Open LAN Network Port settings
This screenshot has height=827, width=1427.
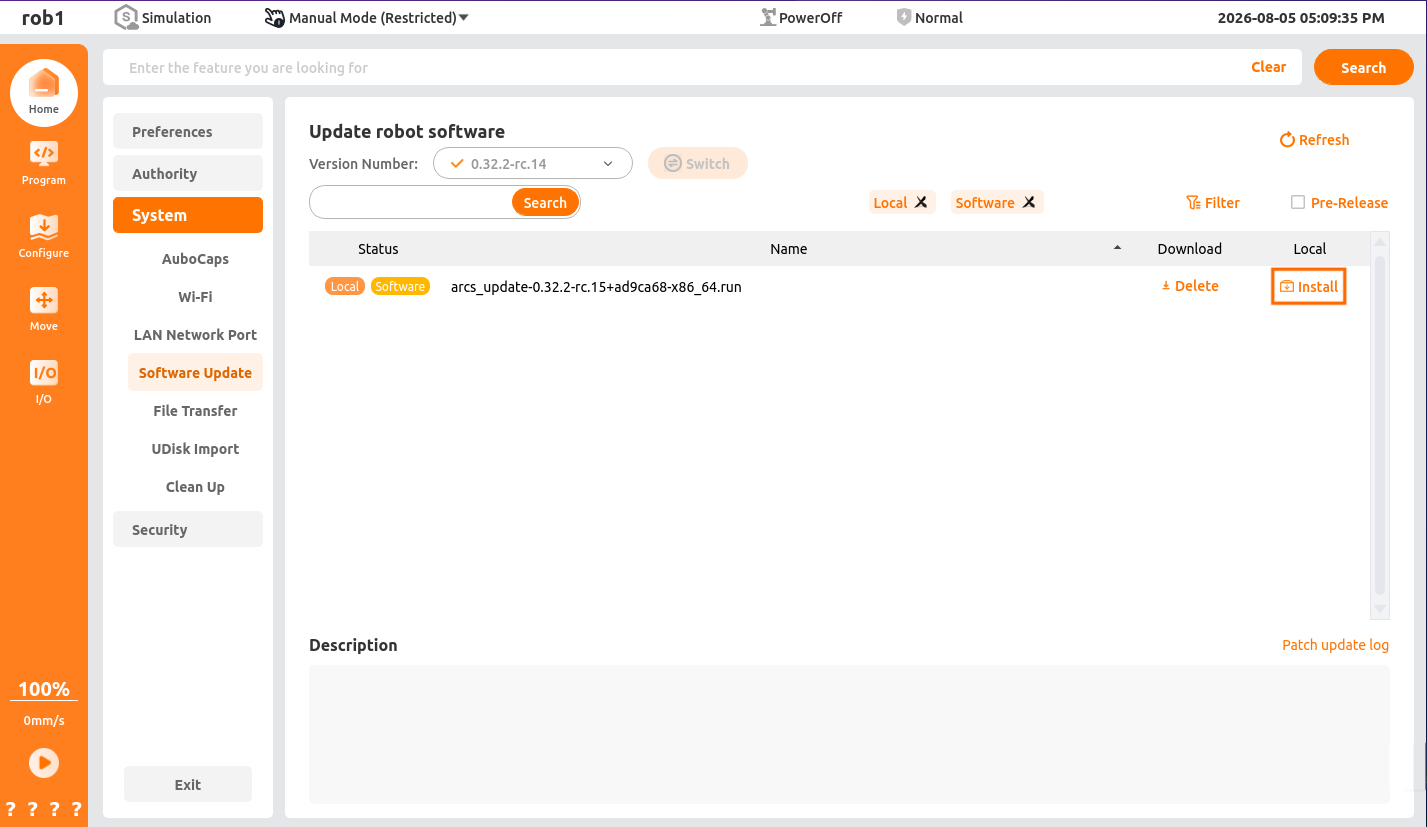[195, 335]
